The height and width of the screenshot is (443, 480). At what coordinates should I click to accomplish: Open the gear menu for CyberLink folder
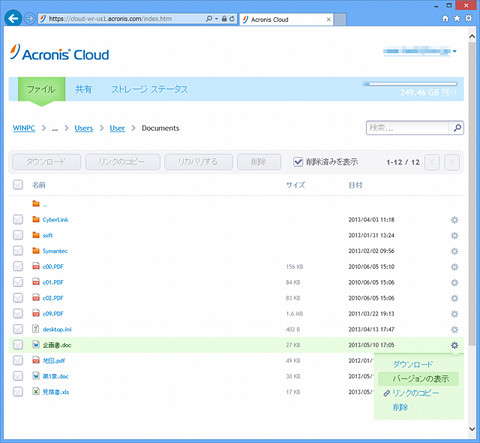tap(454, 220)
